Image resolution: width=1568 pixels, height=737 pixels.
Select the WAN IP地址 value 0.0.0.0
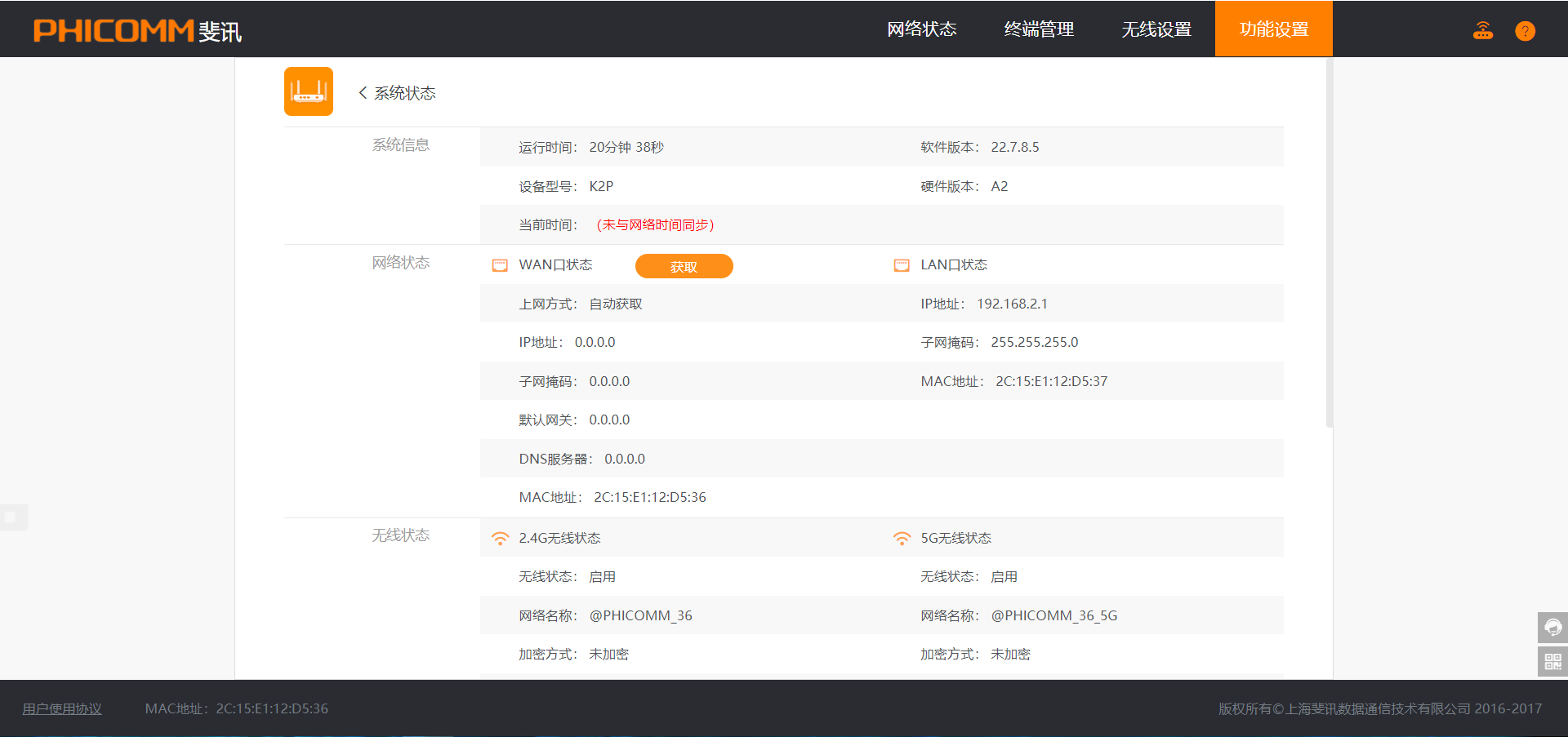(595, 342)
